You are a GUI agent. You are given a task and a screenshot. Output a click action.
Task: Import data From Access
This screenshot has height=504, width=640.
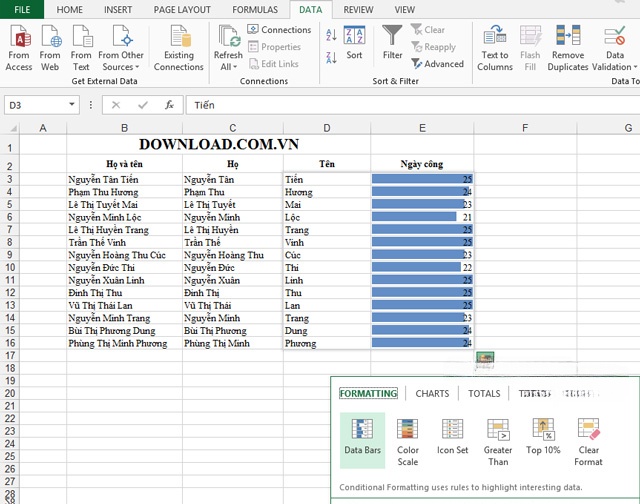tap(19, 48)
